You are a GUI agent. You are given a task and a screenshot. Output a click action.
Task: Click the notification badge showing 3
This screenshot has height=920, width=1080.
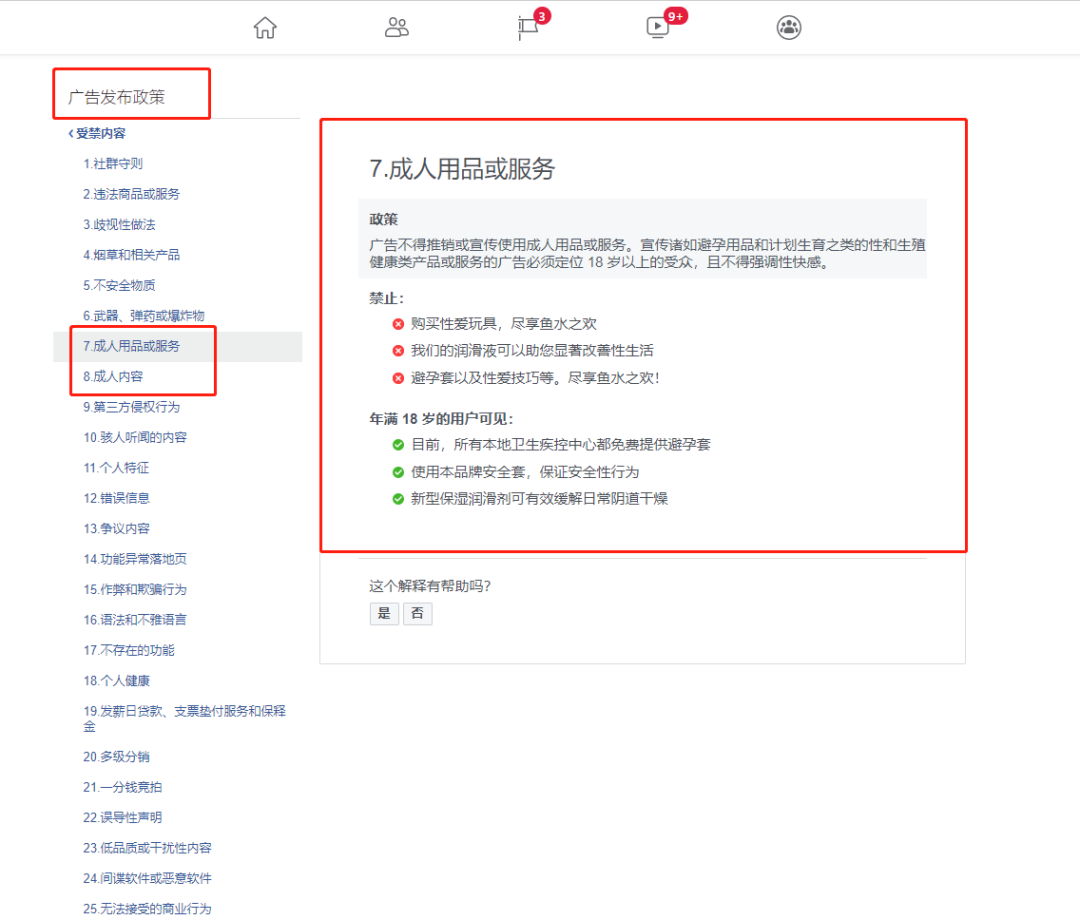[542, 16]
